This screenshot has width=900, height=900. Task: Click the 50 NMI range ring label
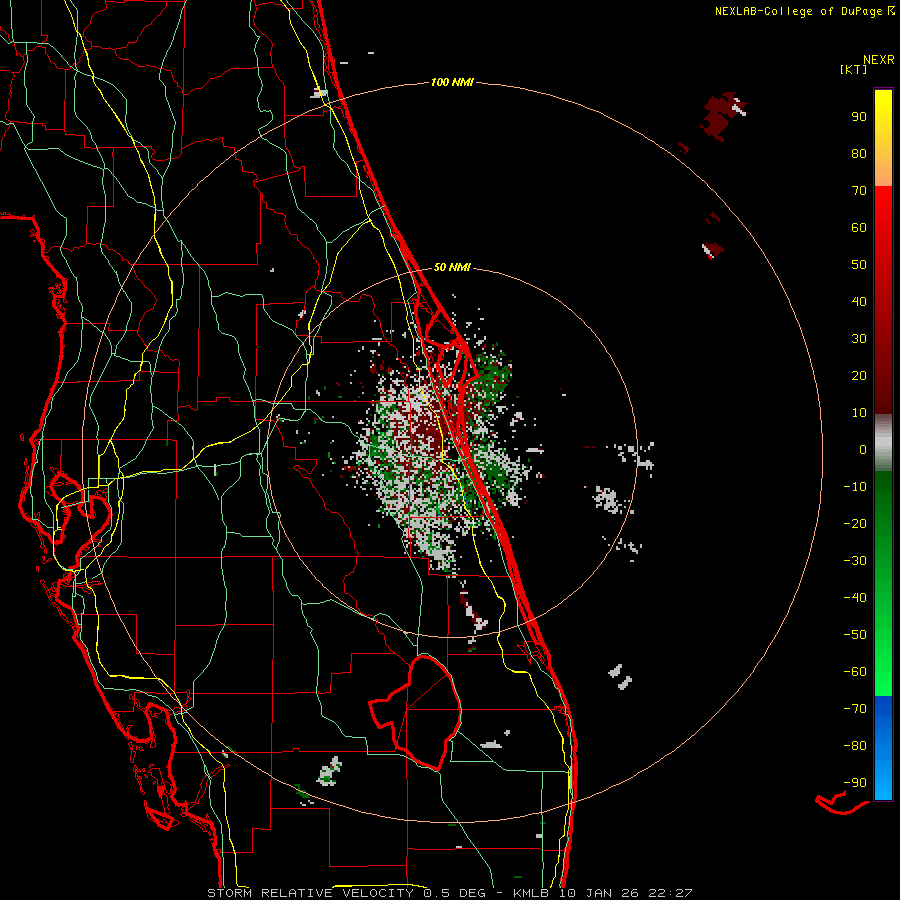pyautogui.click(x=452, y=267)
